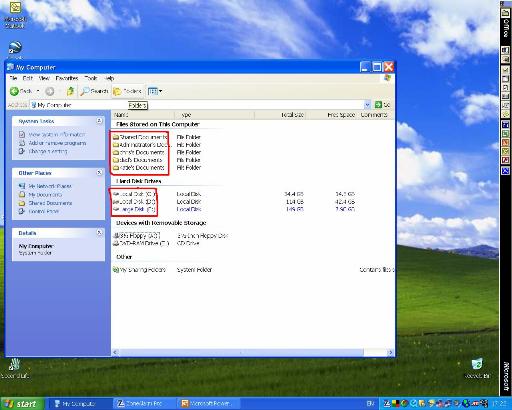Select the (F:) hard disk drive
This screenshot has width=512, height=410.
(x=134, y=209)
